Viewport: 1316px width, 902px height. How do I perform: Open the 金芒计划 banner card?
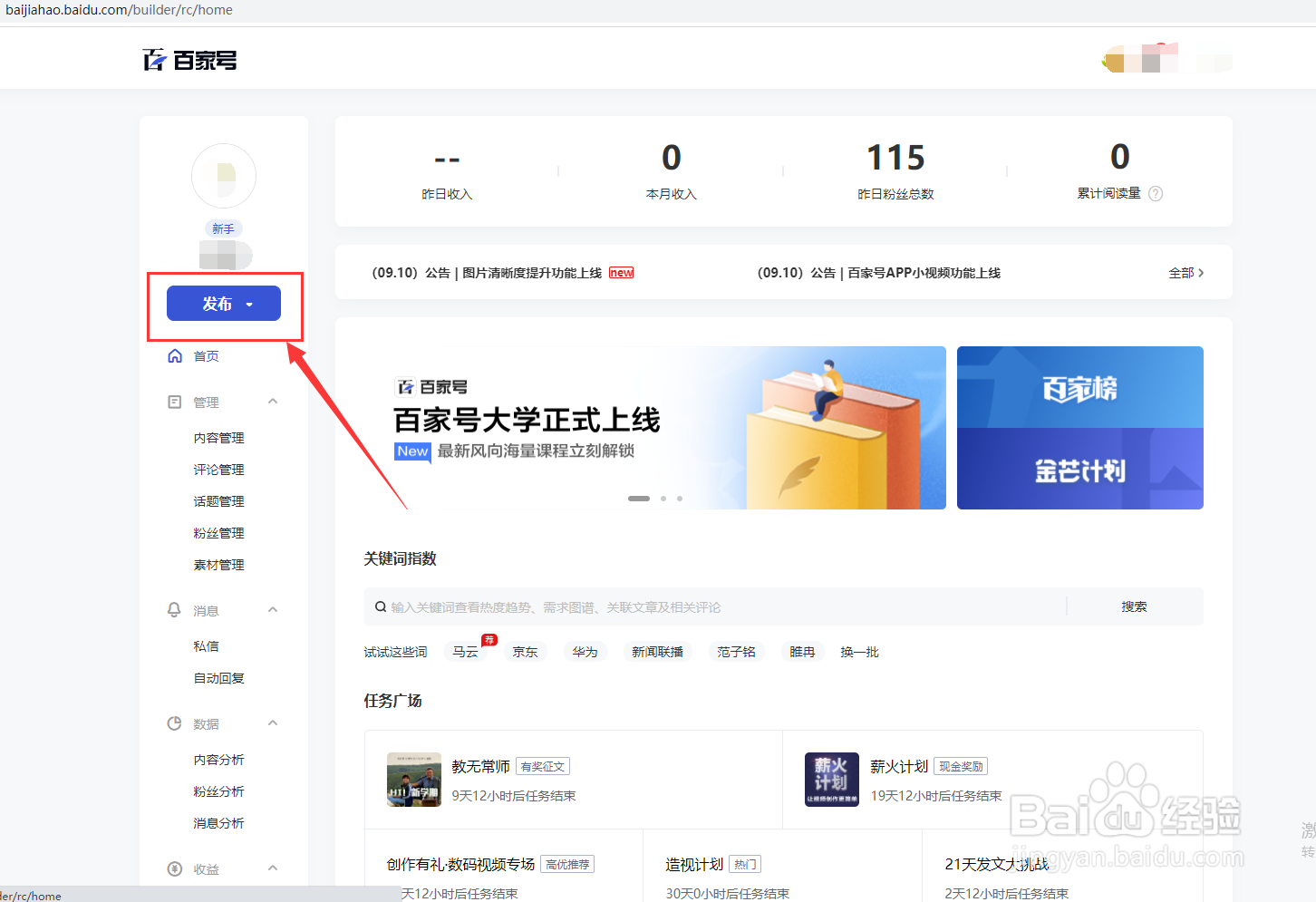click(1080, 469)
